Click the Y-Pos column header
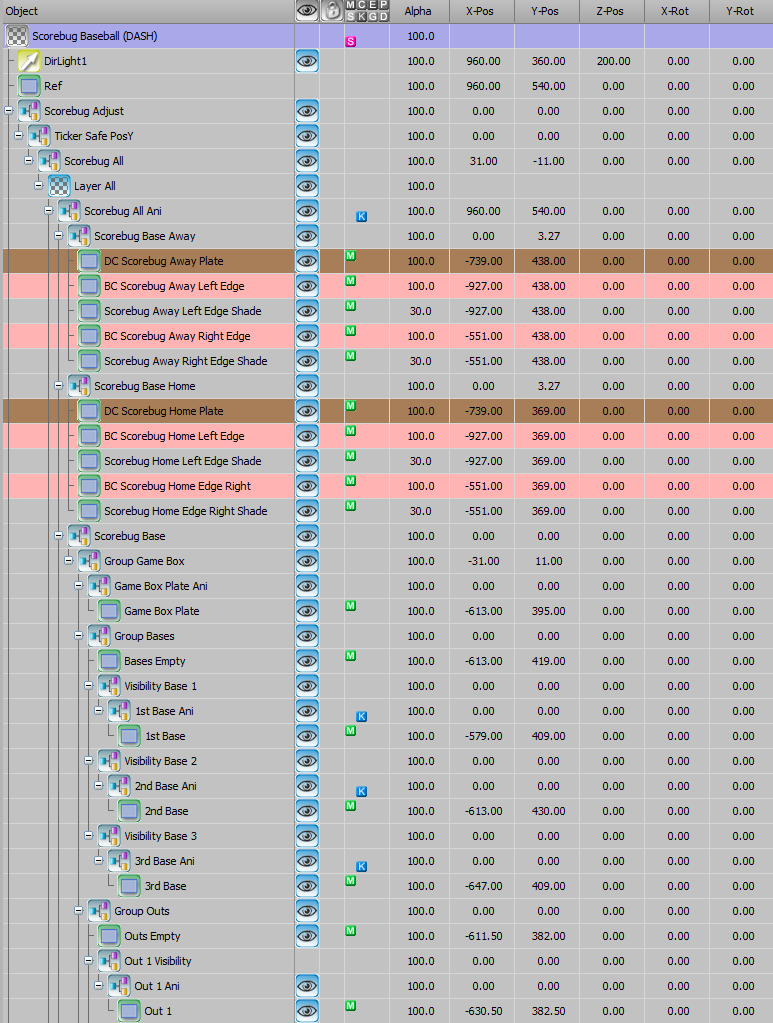The width and height of the screenshot is (773, 1023). point(547,11)
